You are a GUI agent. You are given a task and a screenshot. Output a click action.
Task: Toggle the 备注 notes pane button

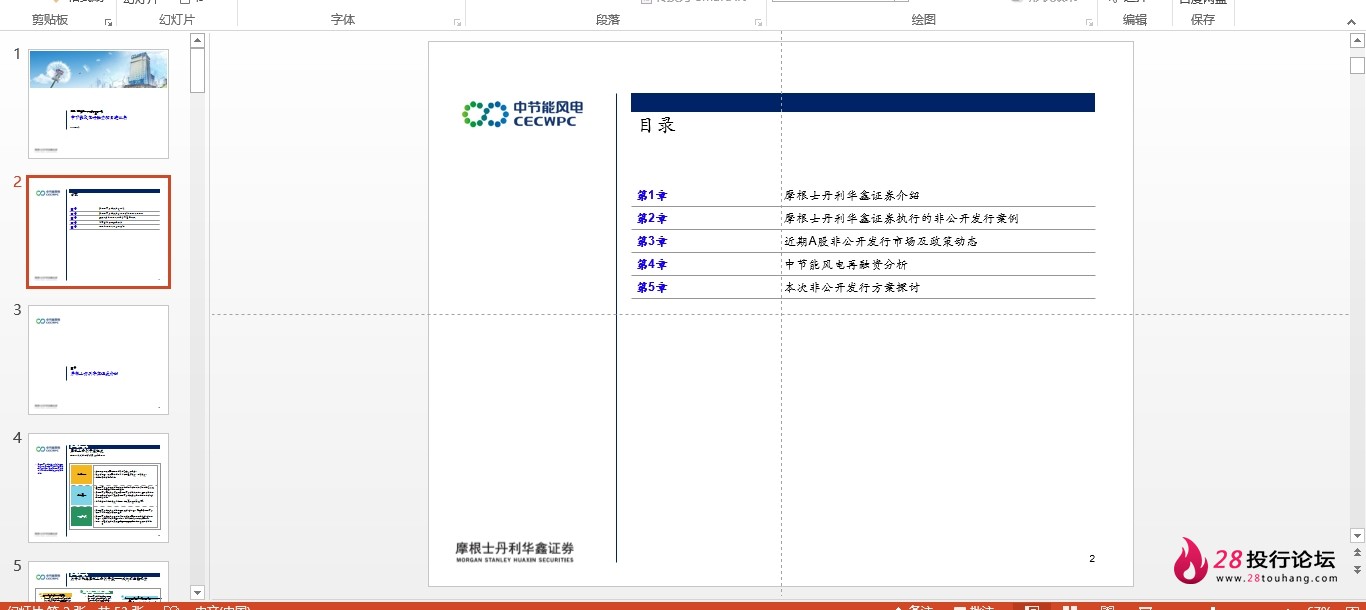tap(913, 608)
